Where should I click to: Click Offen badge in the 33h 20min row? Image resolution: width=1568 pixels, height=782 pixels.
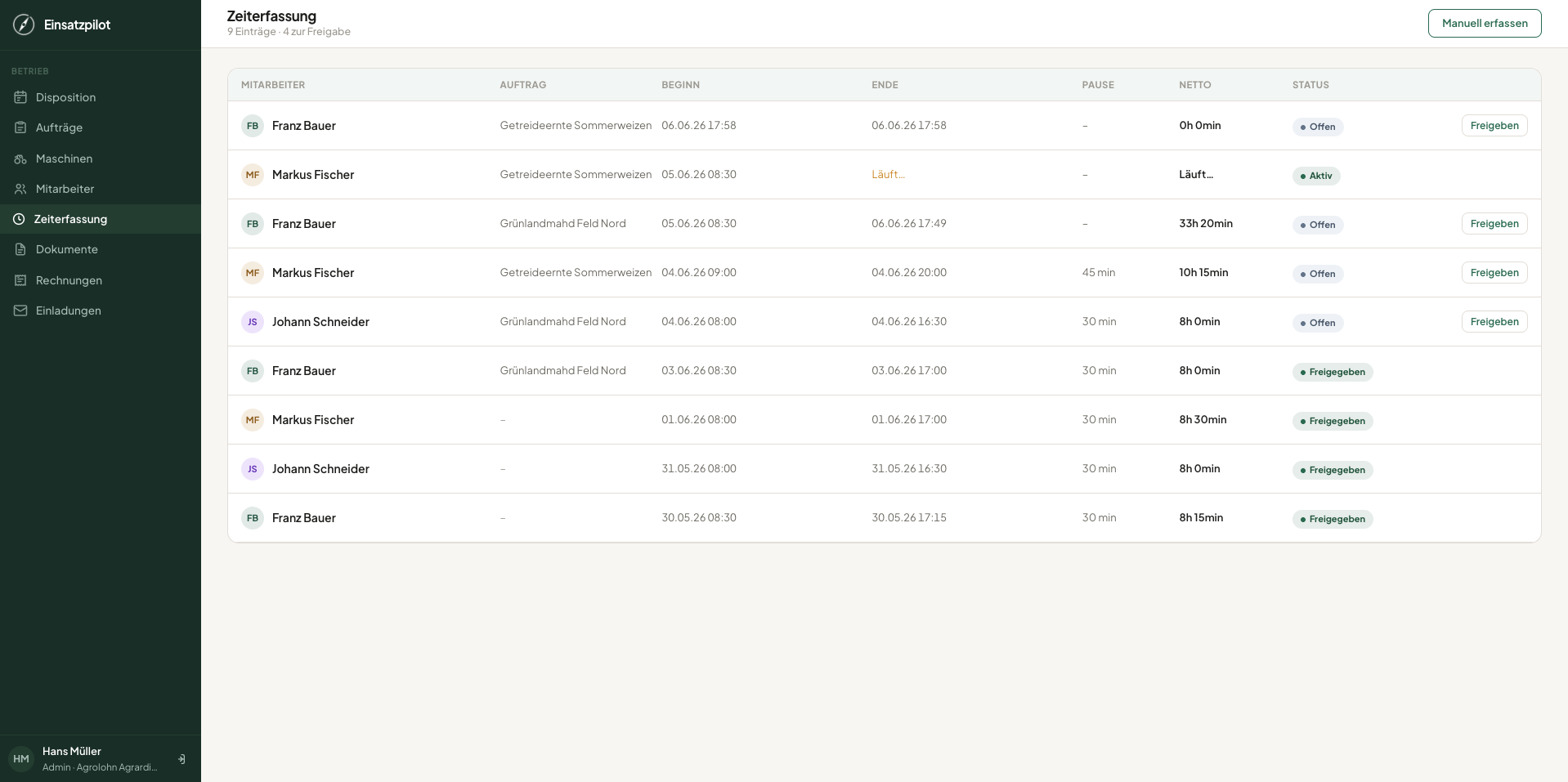click(x=1318, y=225)
